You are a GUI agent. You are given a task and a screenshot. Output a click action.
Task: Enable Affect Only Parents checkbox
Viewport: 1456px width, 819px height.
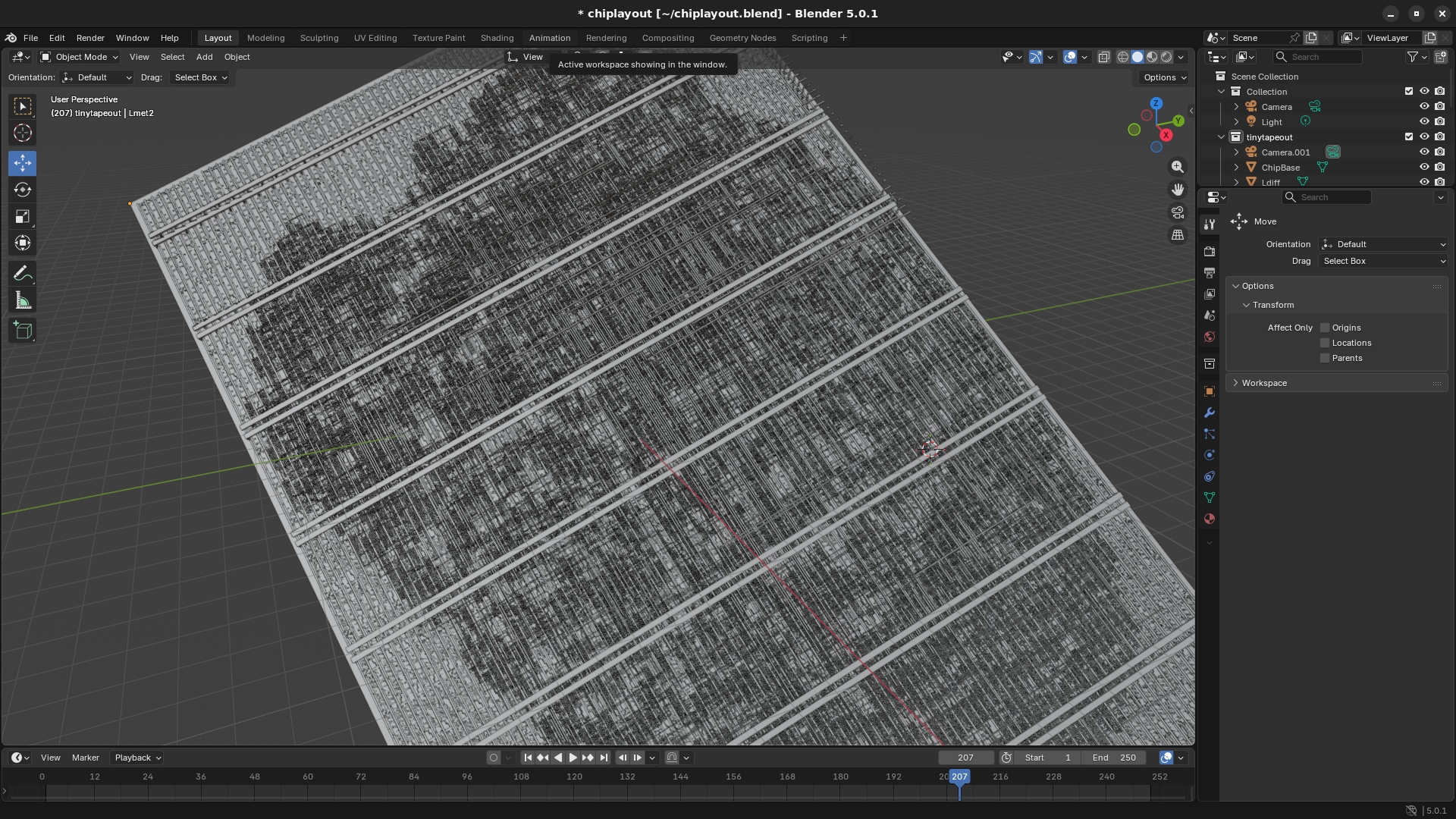click(1325, 358)
